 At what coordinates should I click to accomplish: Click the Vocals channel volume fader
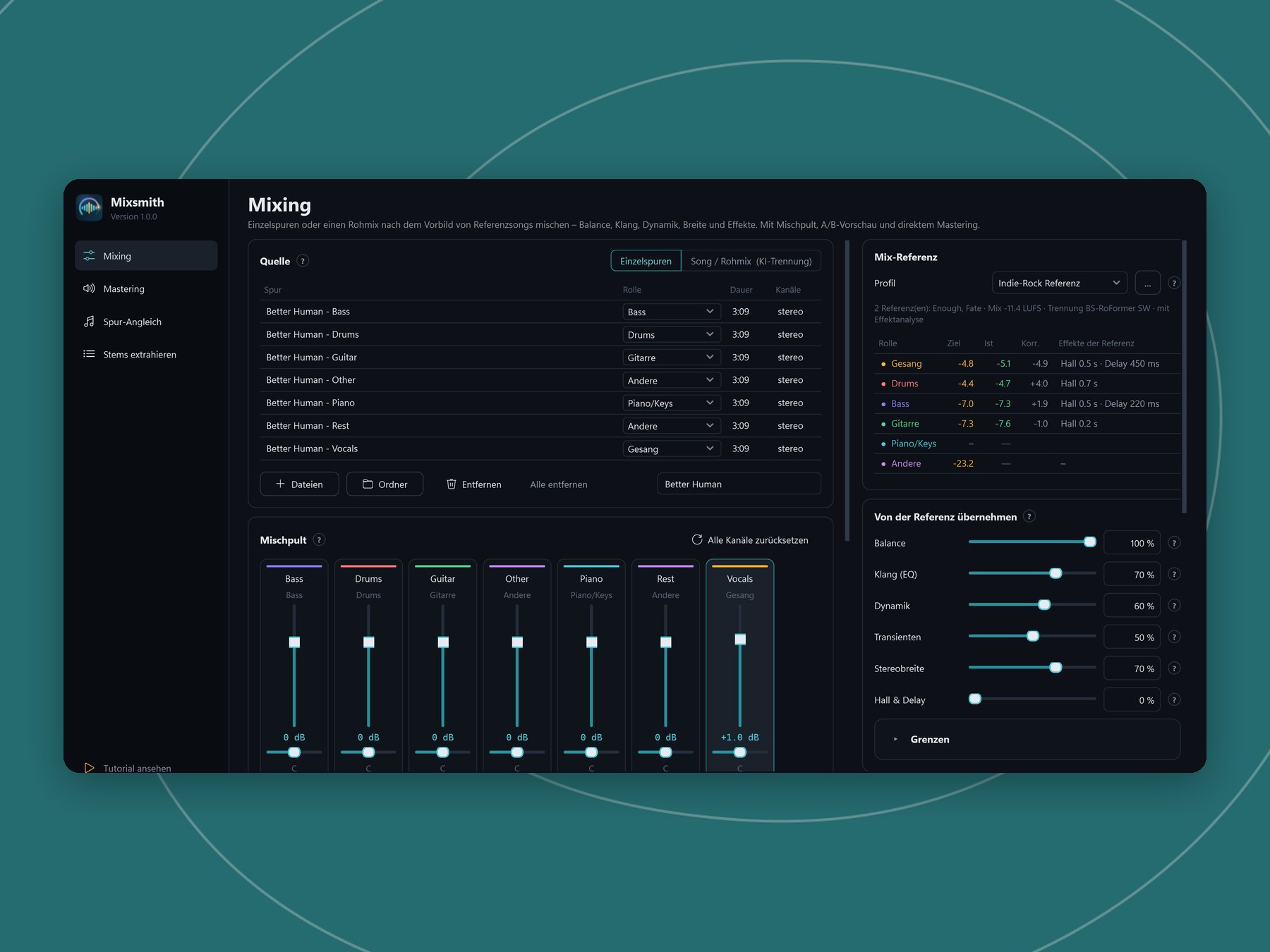[740, 639]
